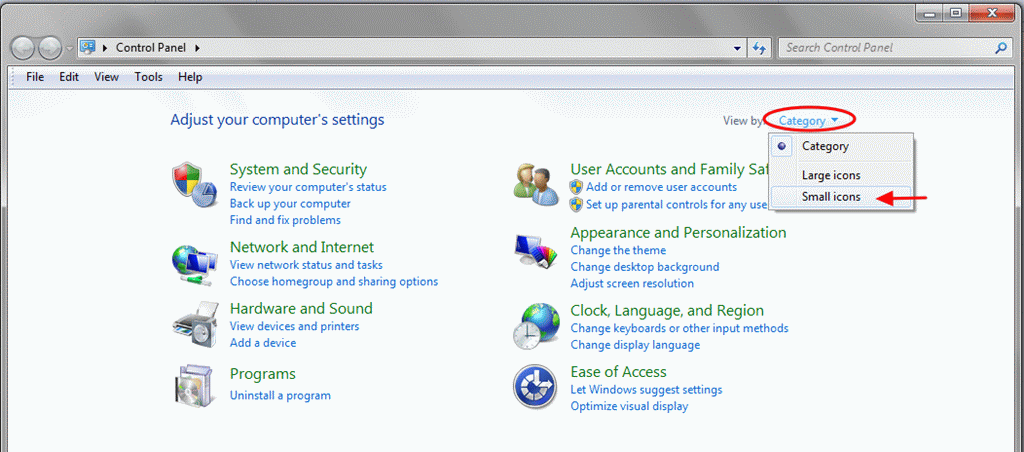Image resolution: width=1024 pixels, height=452 pixels.
Task: Click View network status and tasks
Action: [x=306, y=265]
